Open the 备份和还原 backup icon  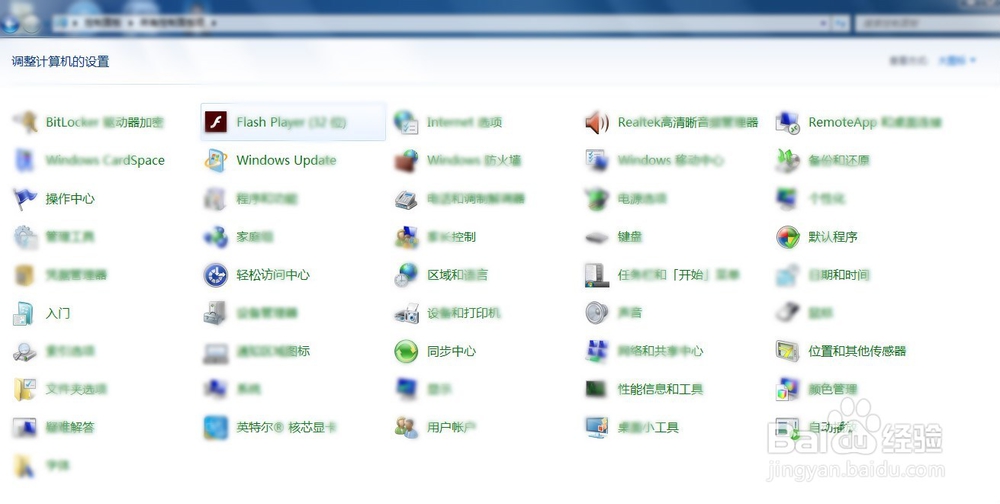click(x=788, y=160)
